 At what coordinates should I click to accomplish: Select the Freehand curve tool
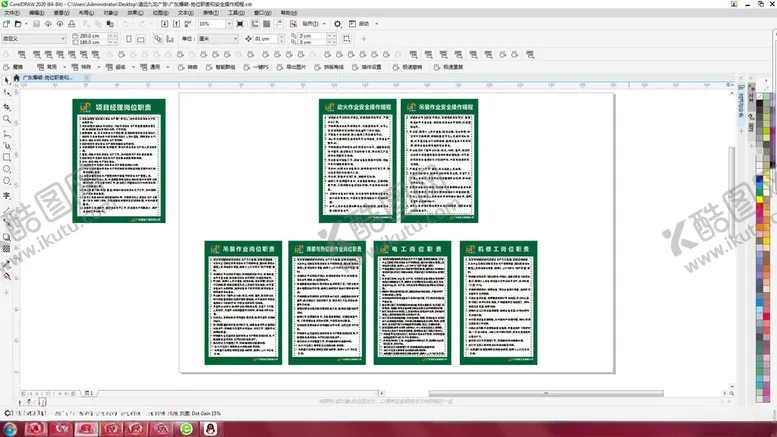[6, 134]
